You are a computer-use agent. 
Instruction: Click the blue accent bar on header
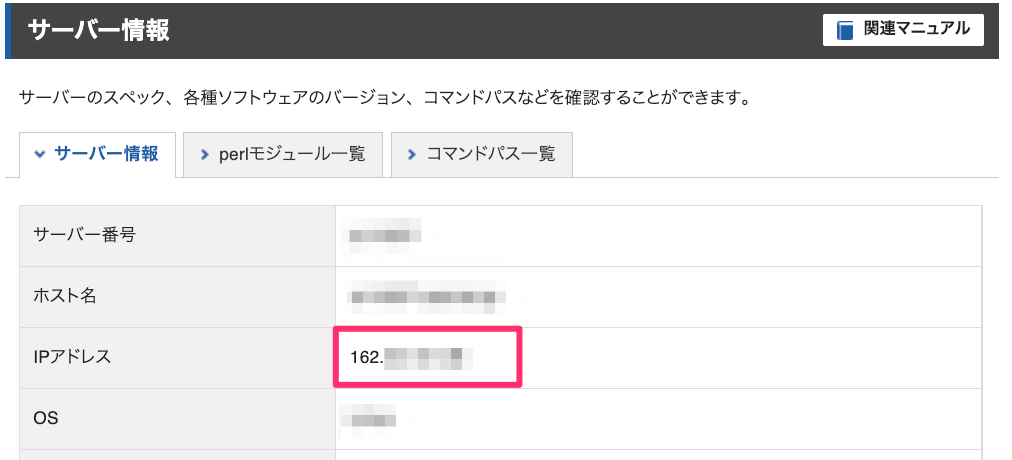coord(8,30)
